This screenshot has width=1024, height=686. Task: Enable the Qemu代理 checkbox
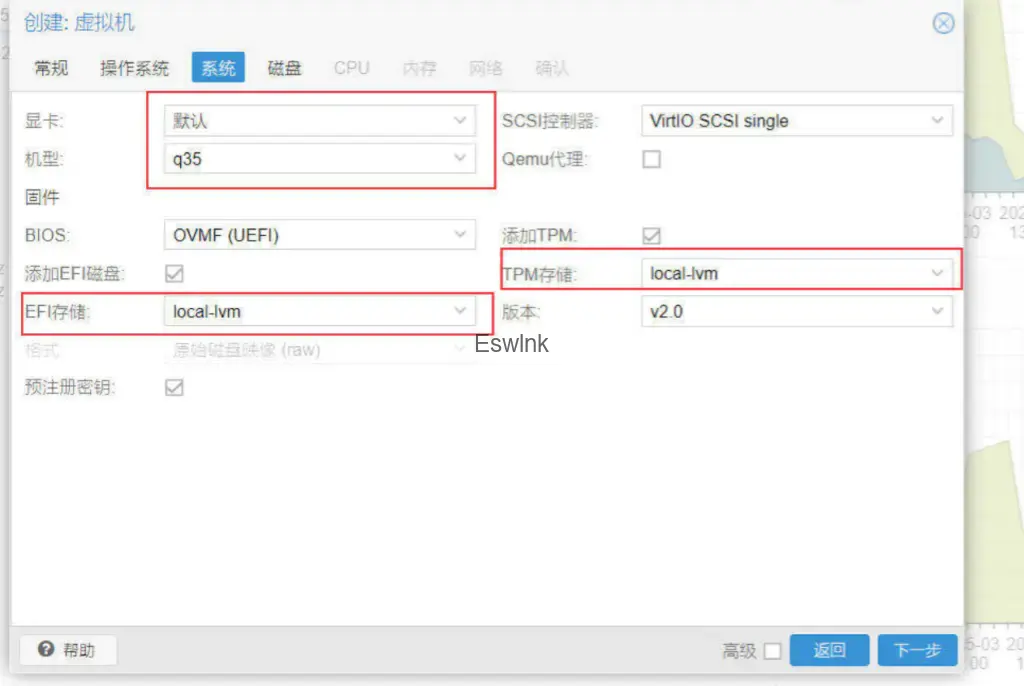pos(651,159)
